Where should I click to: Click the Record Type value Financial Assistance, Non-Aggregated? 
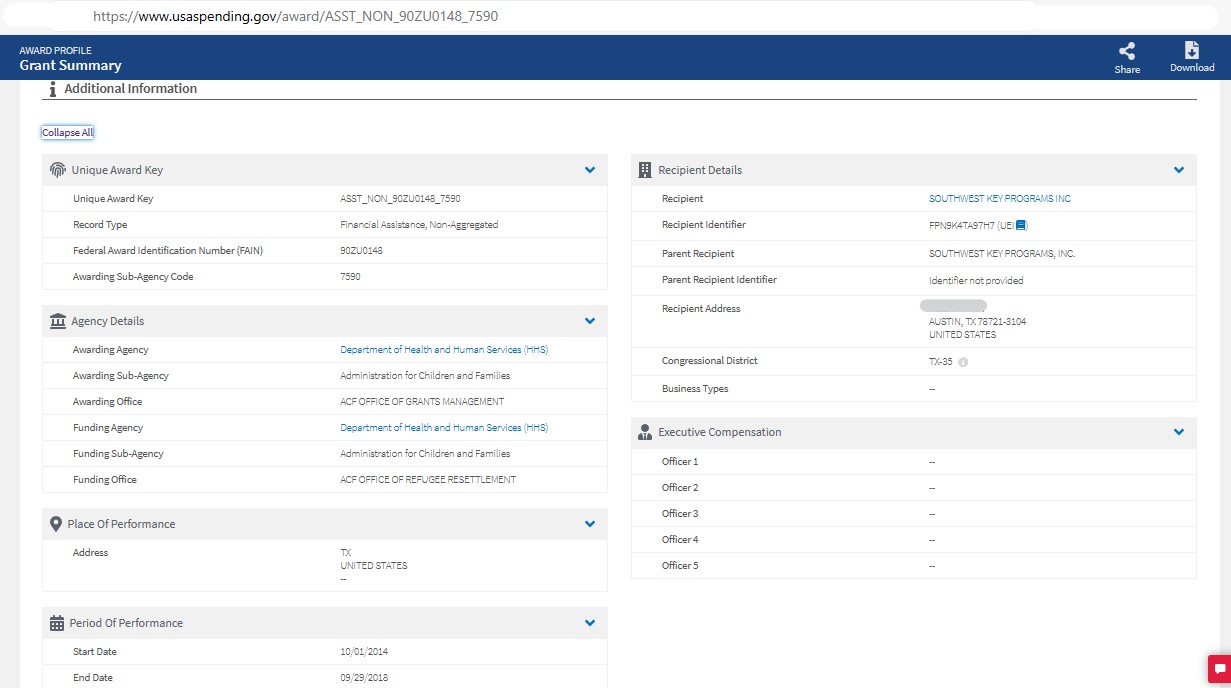point(419,225)
